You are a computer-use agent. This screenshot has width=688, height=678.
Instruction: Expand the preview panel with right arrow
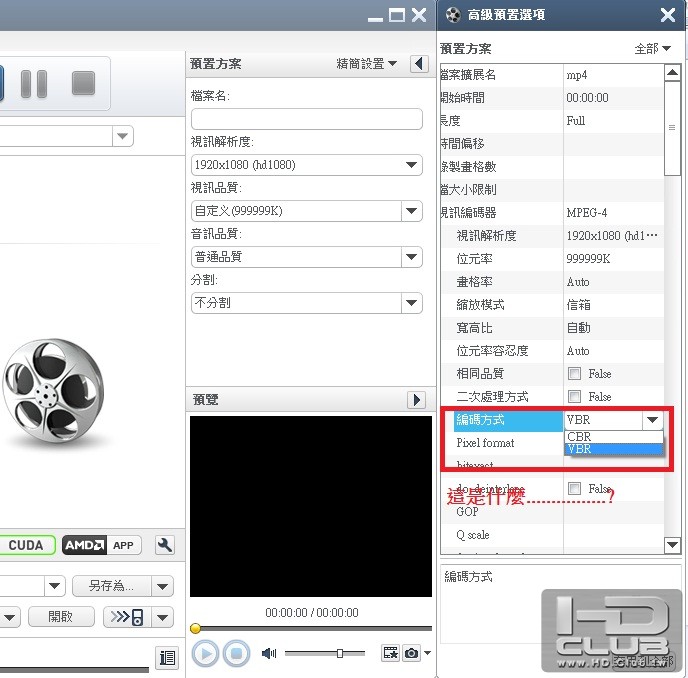pos(416,400)
